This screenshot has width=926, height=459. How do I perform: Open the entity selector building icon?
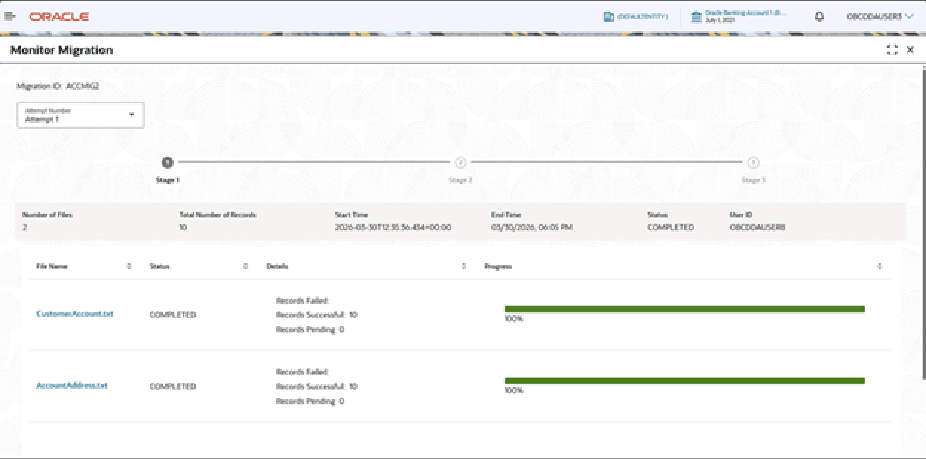click(x=608, y=17)
